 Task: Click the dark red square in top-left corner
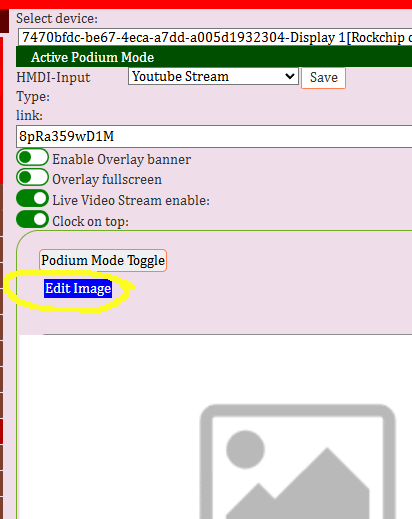(x=4, y=21)
